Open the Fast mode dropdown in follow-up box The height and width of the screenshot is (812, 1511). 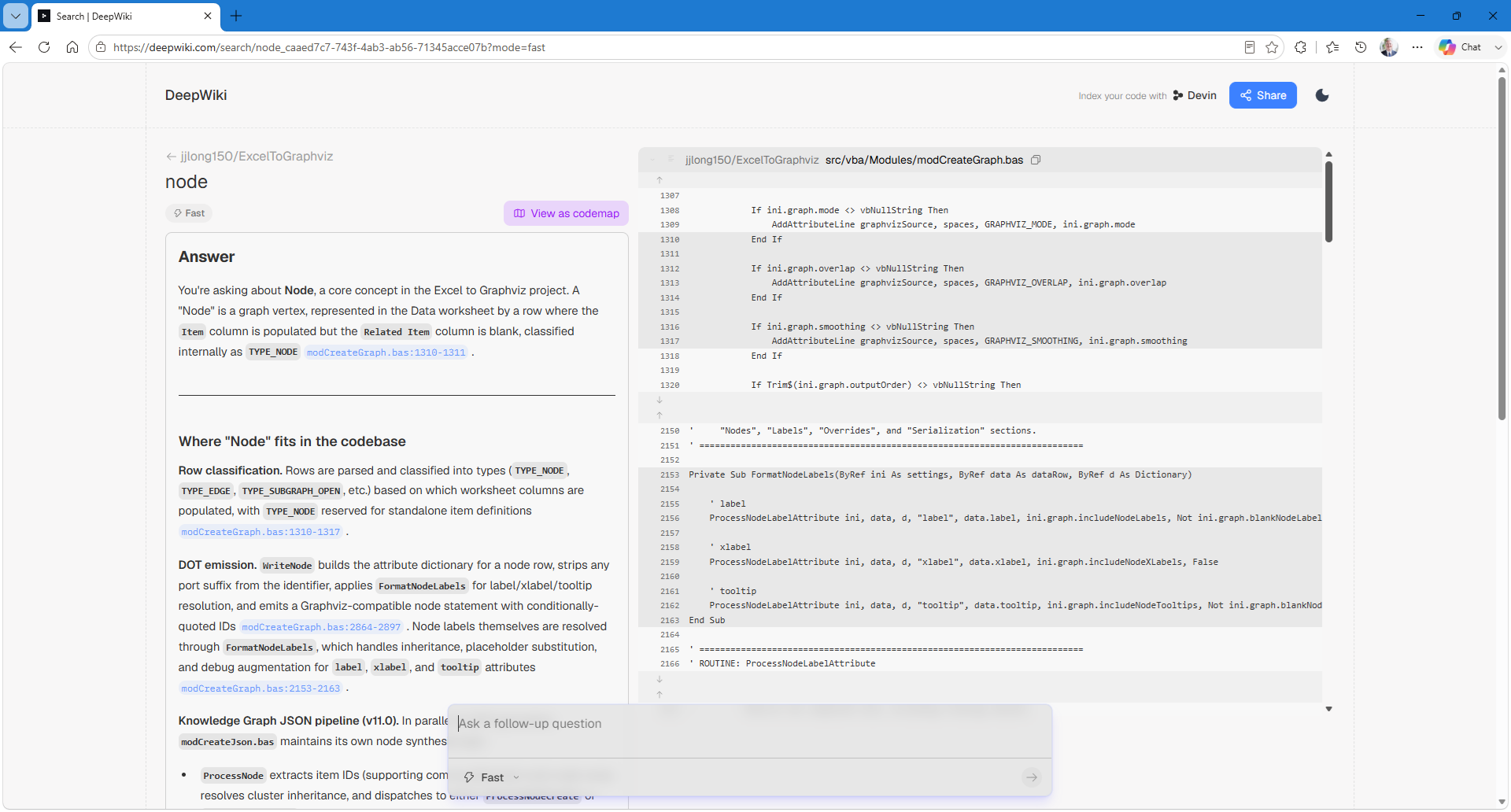tap(492, 777)
